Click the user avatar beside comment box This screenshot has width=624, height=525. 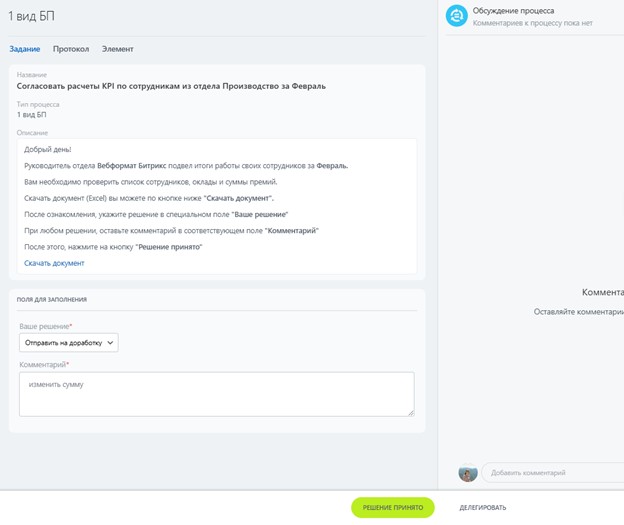(x=467, y=472)
